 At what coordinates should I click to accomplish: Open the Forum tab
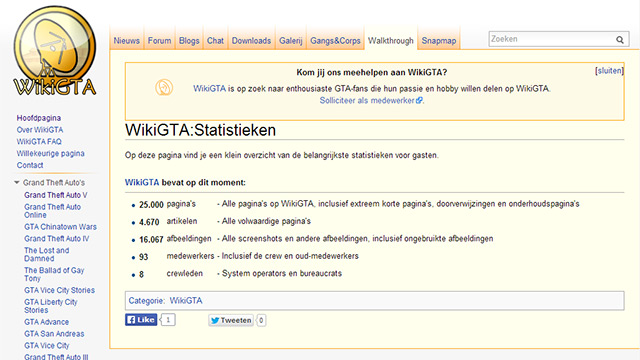click(159, 41)
